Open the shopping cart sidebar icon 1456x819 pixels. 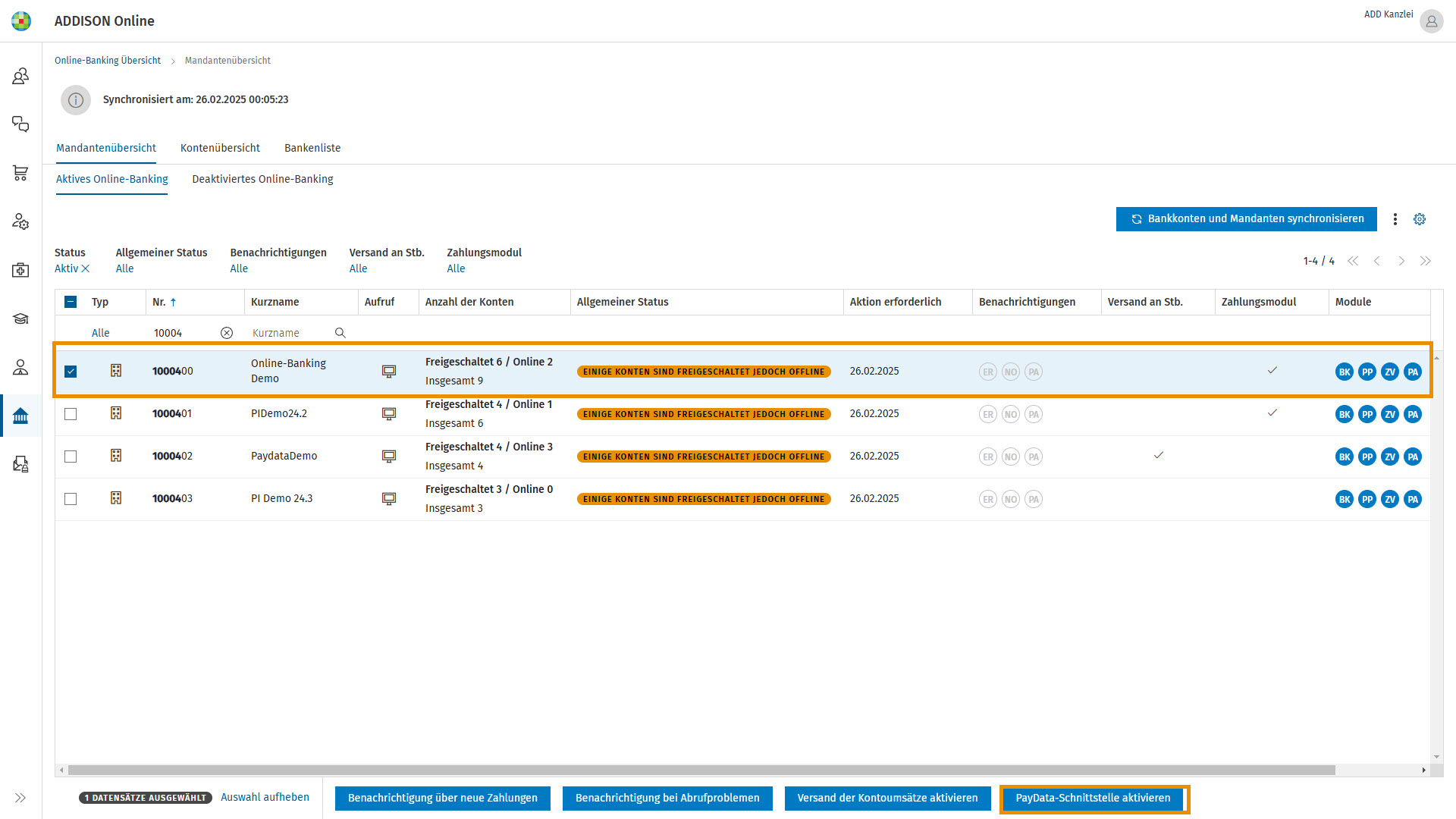pos(20,173)
